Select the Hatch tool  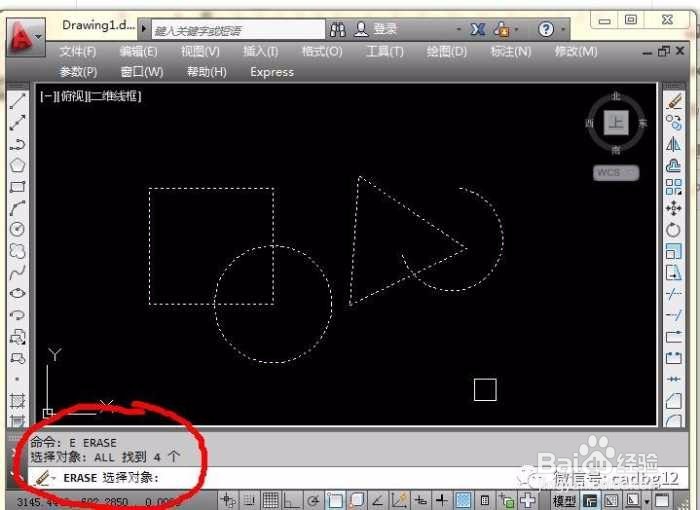pyautogui.click(x=17, y=401)
